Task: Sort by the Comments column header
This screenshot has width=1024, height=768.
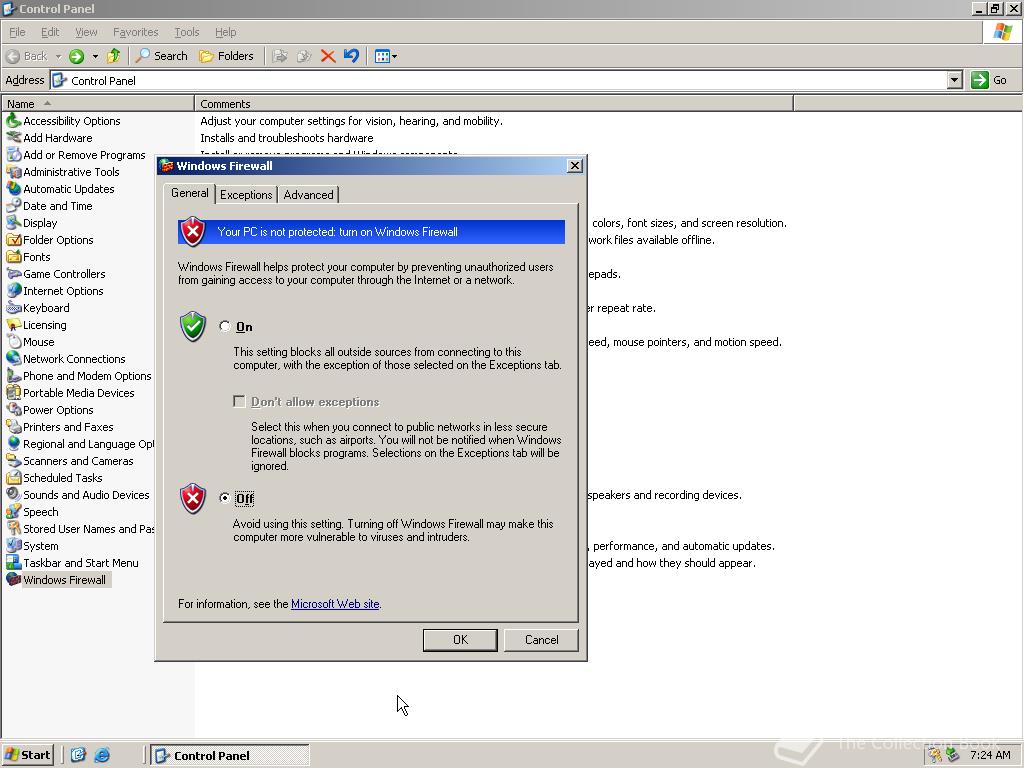Action: 494,103
